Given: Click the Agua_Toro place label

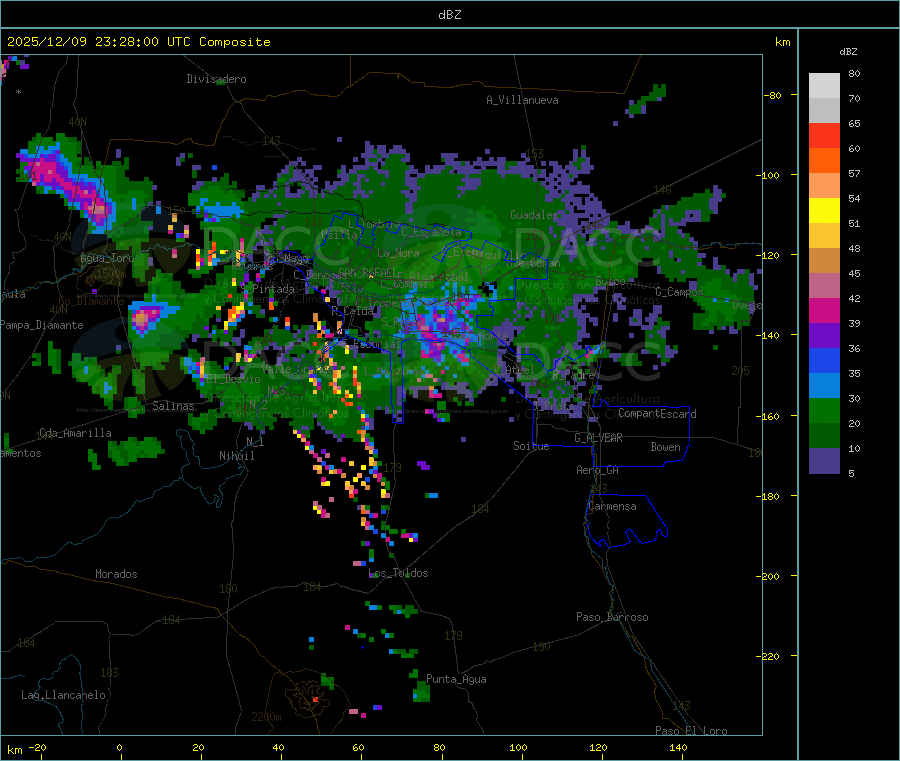Looking at the screenshot, I should [107, 258].
